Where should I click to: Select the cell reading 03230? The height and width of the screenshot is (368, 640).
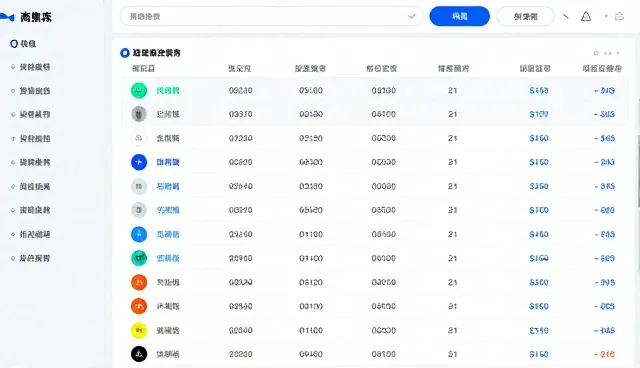coord(240,91)
